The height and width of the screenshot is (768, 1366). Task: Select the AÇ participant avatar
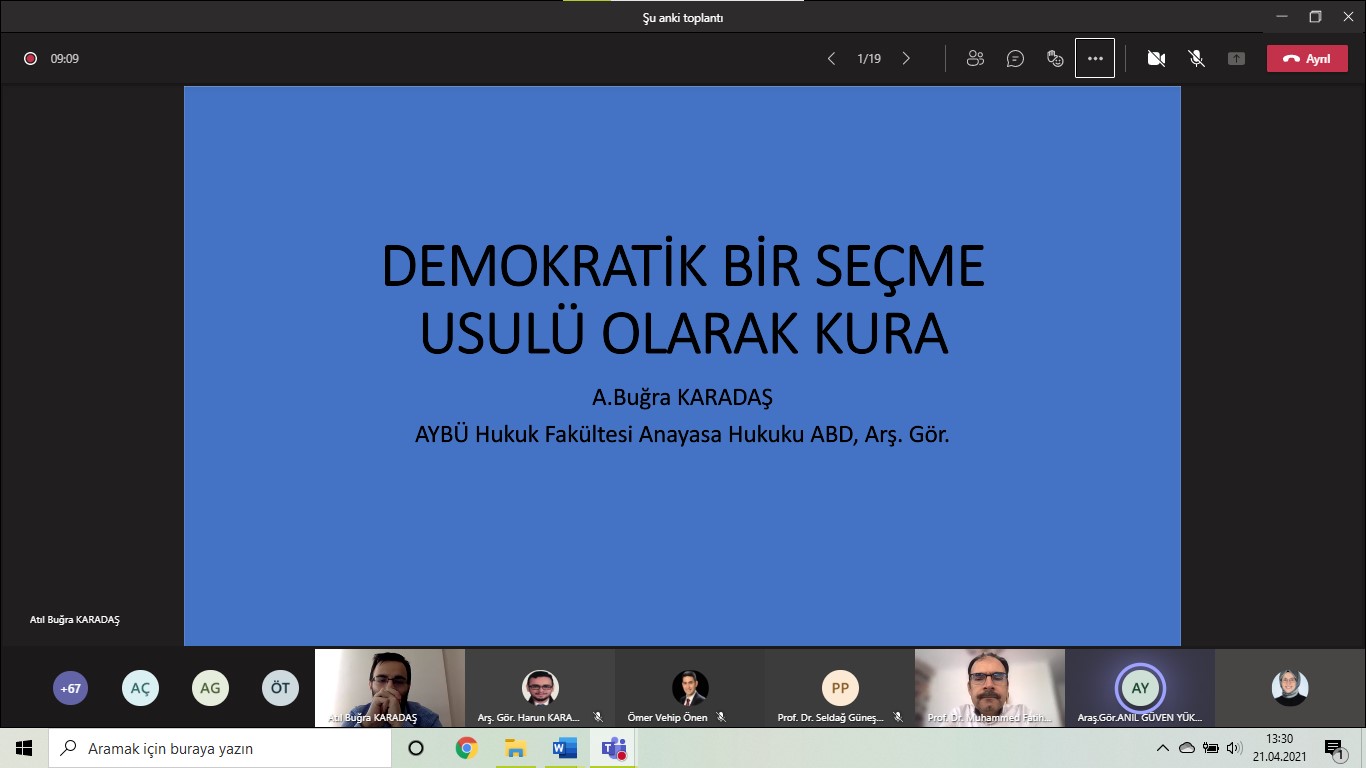pos(140,688)
